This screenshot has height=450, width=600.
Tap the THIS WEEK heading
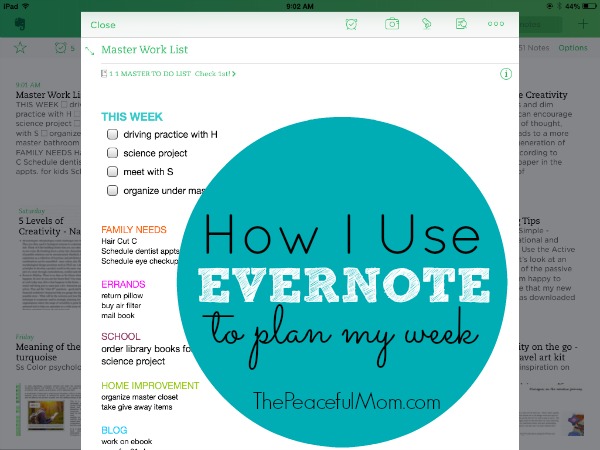(x=132, y=117)
